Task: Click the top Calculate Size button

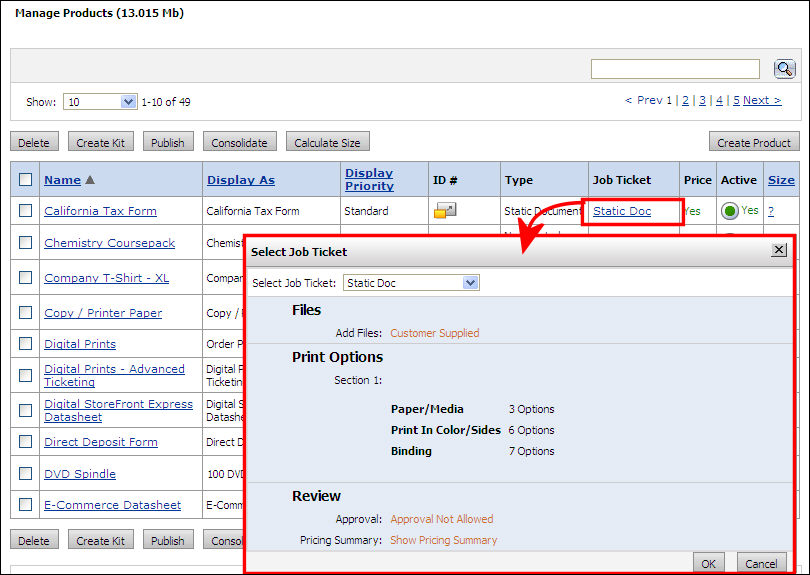Action: click(x=328, y=142)
